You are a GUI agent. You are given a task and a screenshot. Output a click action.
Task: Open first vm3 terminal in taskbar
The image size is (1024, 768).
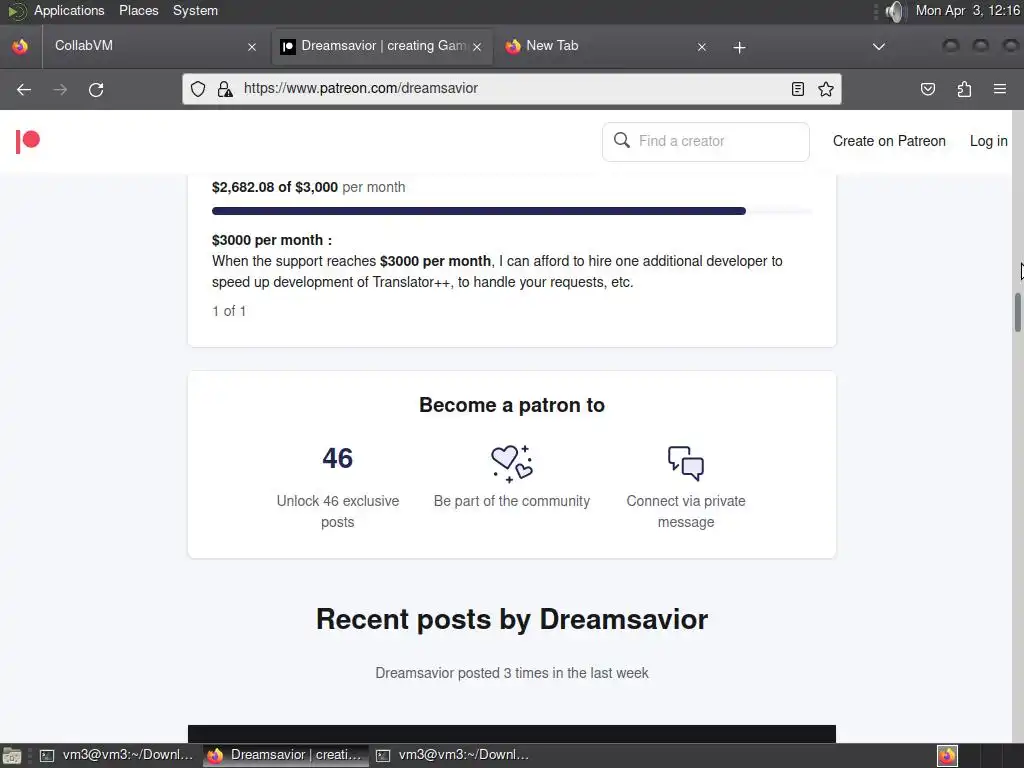click(118, 755)
